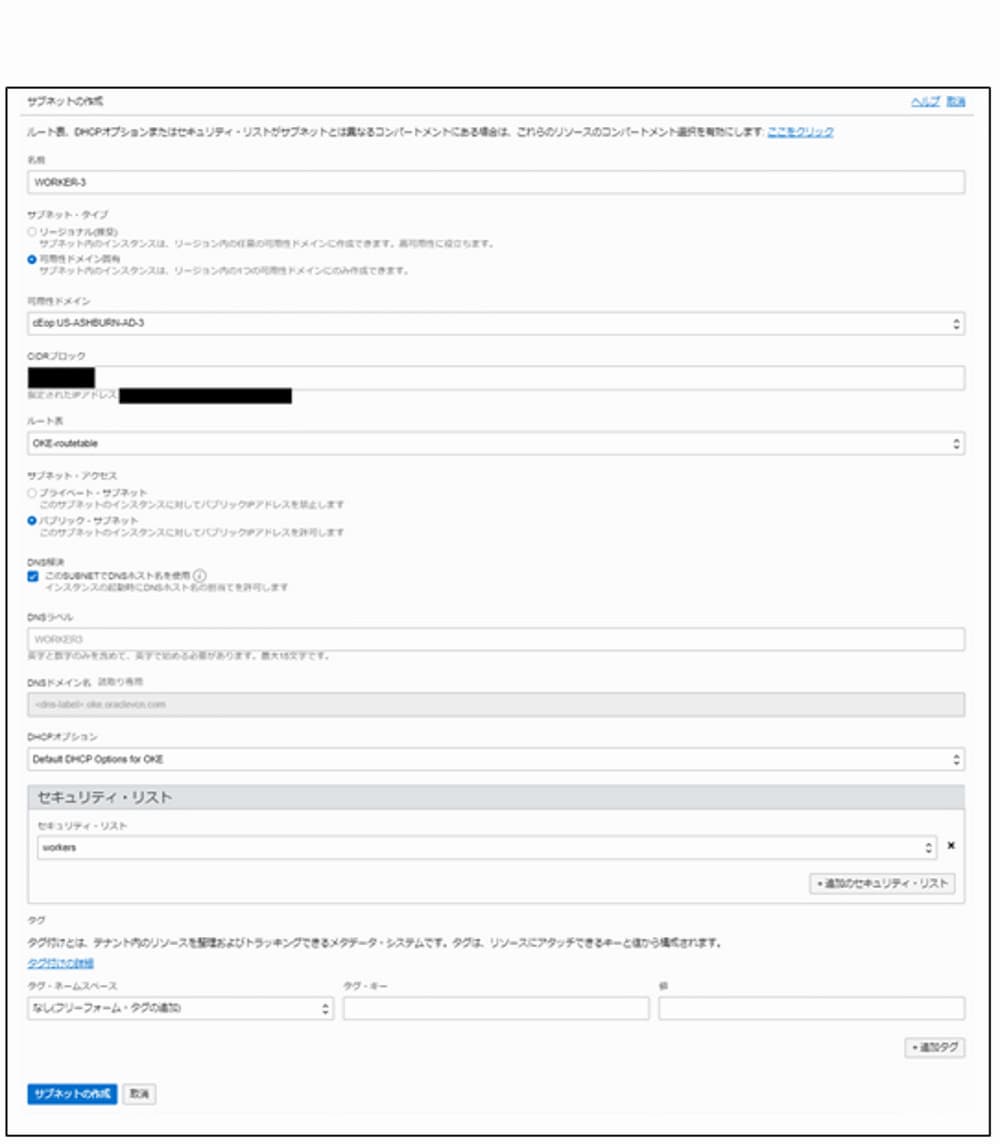
Task: Click the CIDR block input field
Action: point(496,378)
